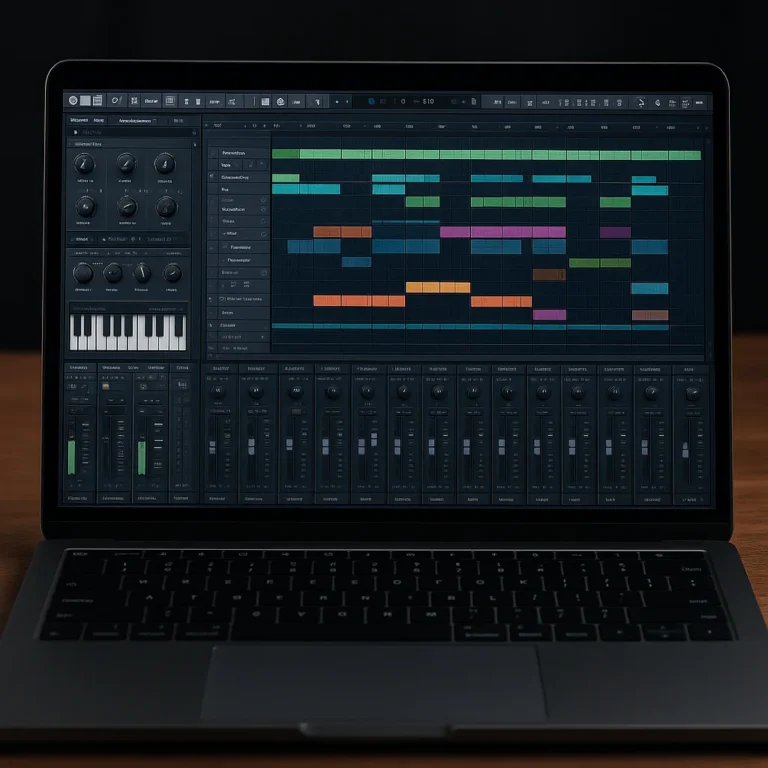Collapse the section header above the six knobs
The height and width of the screenshot is (768, 768).
coord(70,144)
